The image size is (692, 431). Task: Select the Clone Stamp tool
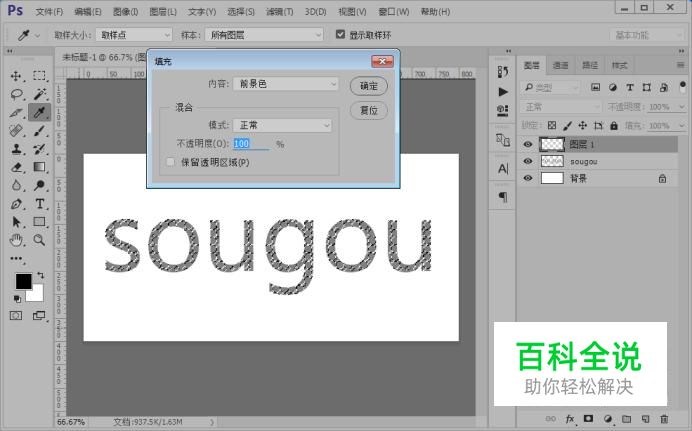point(16,149)
